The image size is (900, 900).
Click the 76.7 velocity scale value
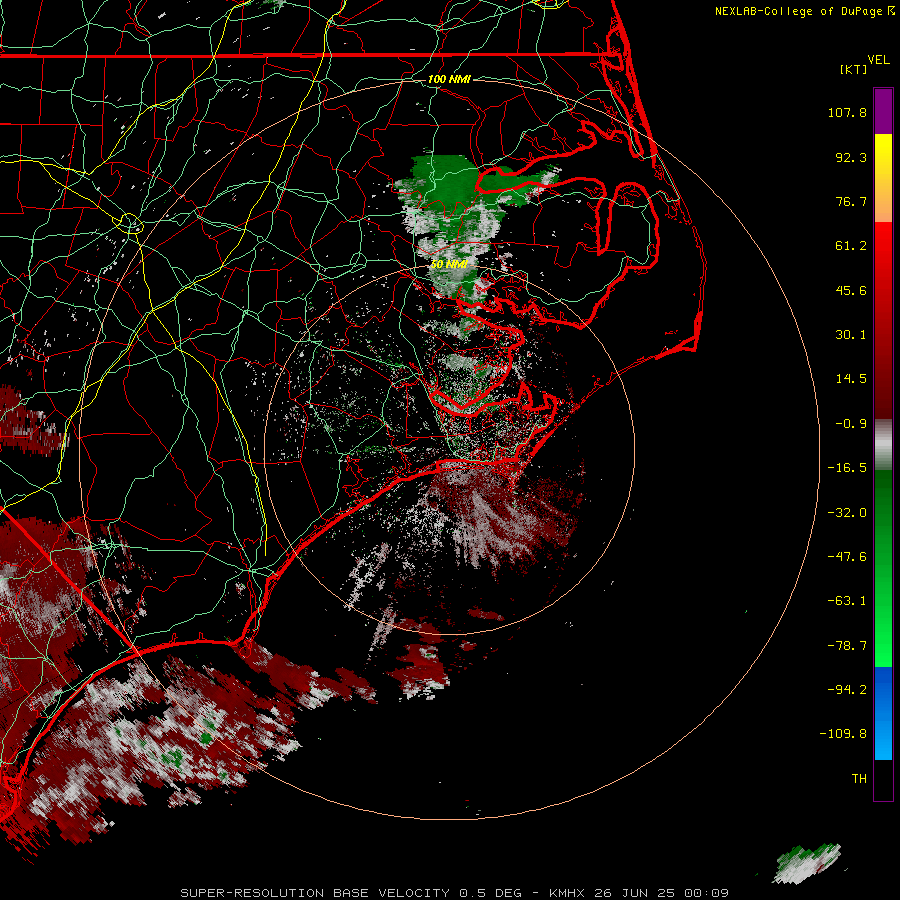(x=851, y=201)
